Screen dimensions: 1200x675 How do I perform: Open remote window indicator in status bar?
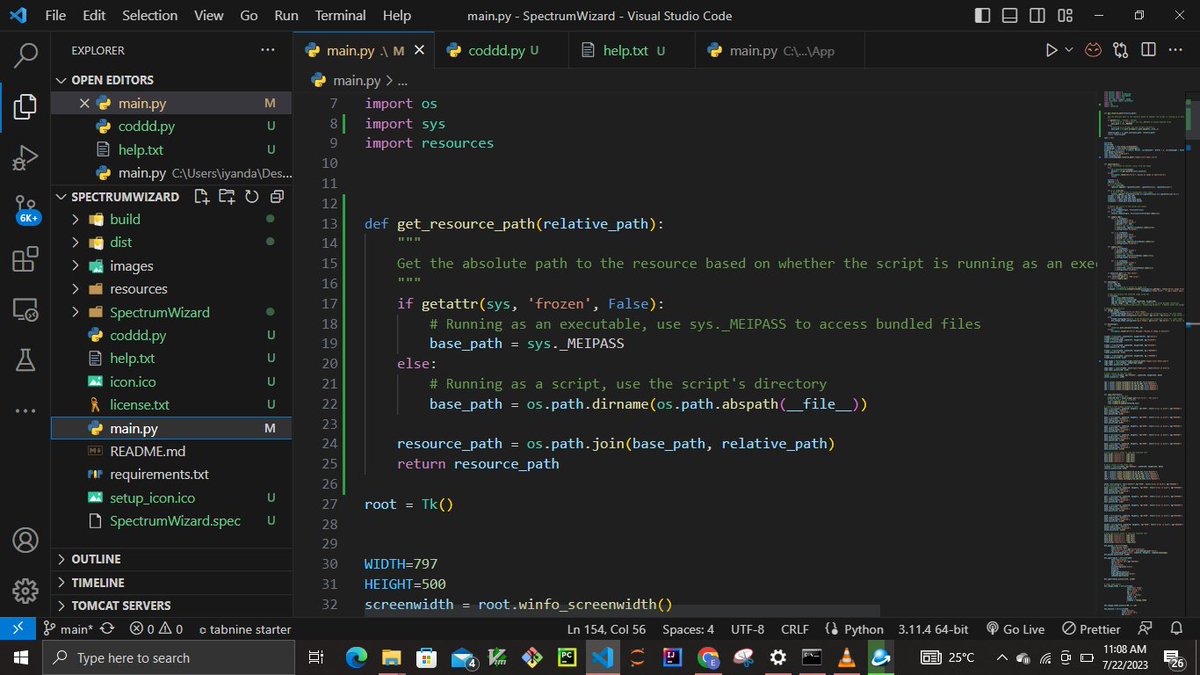(x=18, y=629)
